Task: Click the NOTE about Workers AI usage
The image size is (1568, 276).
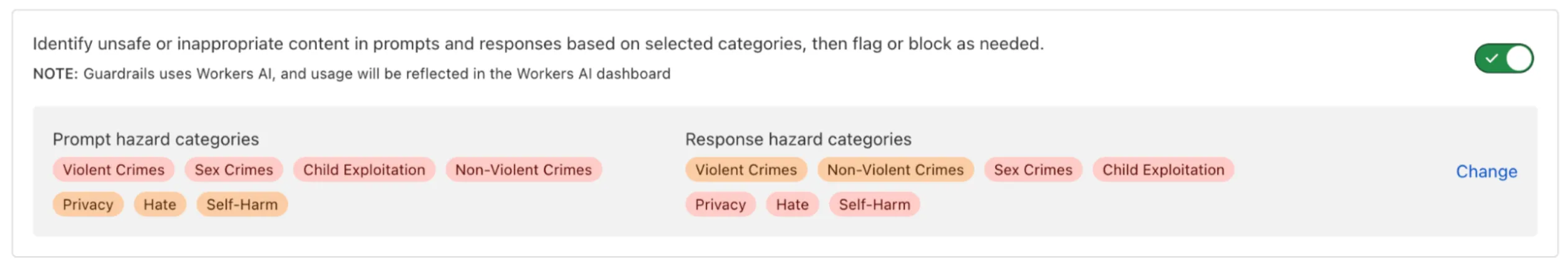Action: point(352,74)
